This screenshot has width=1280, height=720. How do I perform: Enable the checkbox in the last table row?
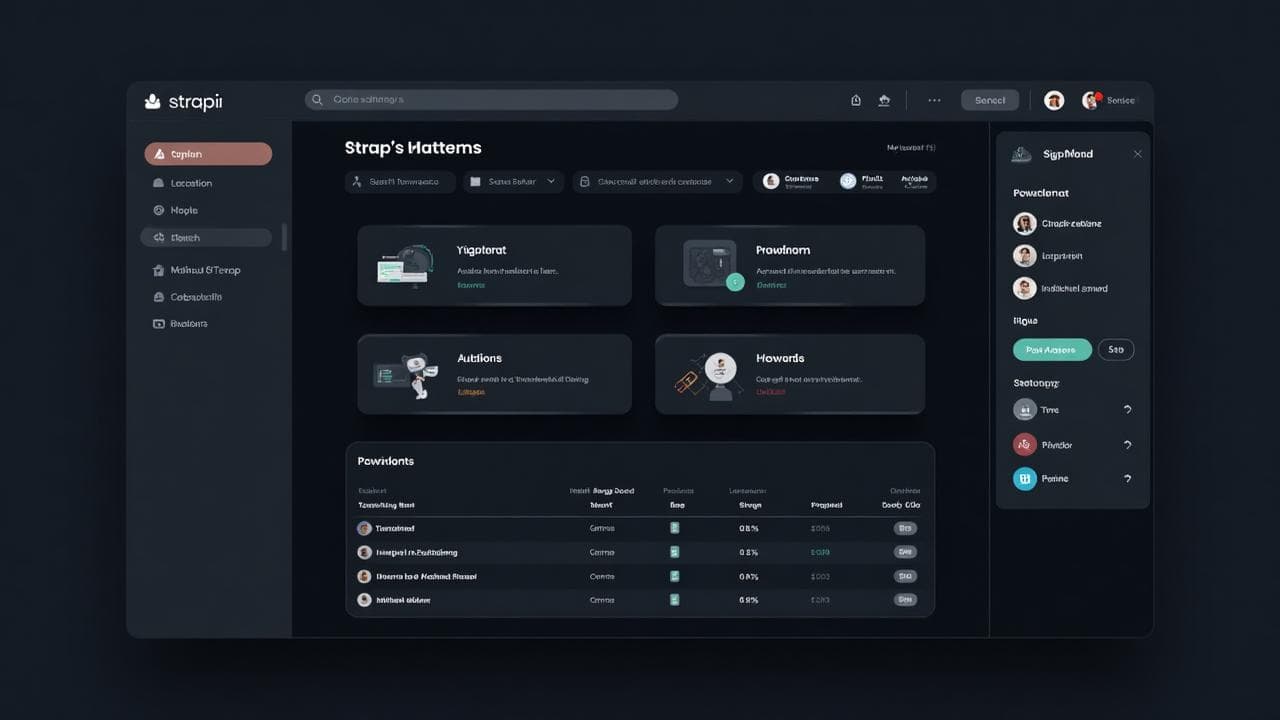(x=674, y=600)
